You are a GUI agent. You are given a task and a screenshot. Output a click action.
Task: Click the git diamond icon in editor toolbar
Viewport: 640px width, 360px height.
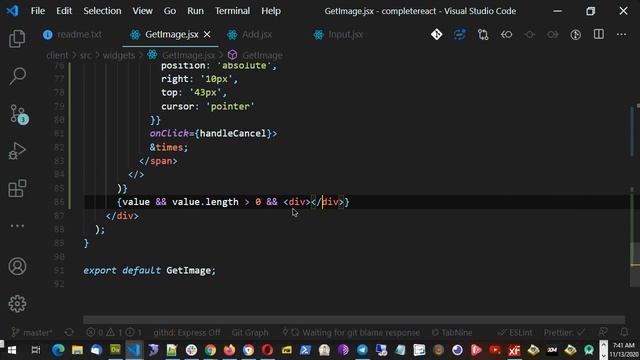(436, 34)
